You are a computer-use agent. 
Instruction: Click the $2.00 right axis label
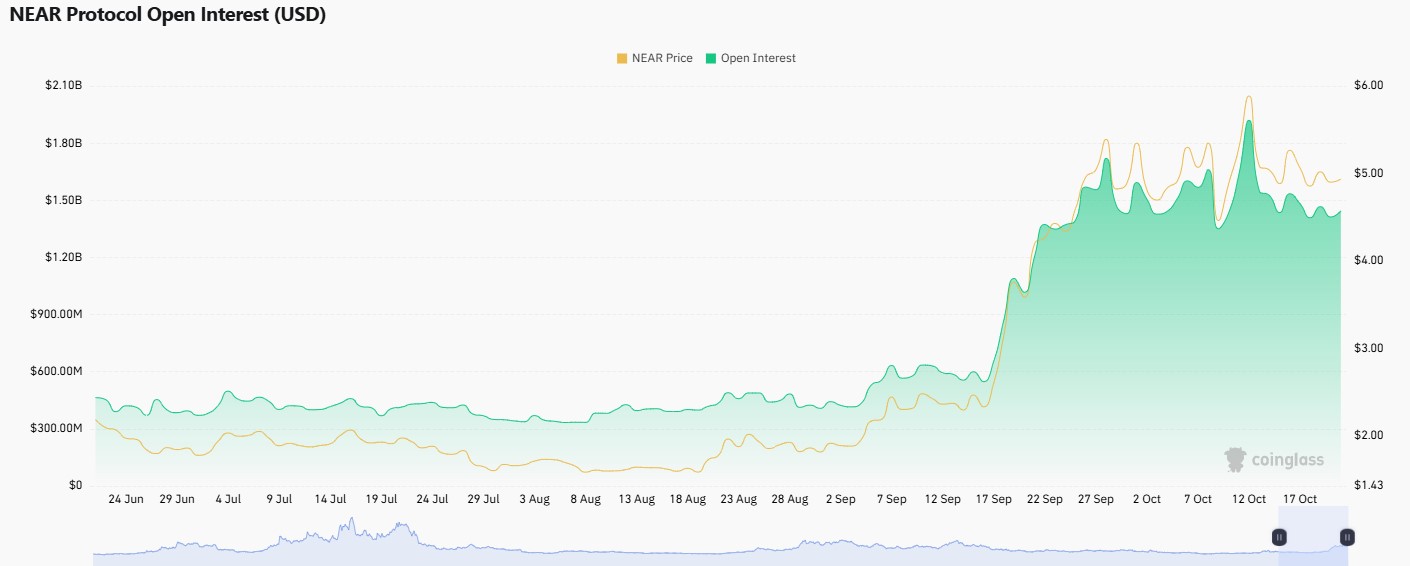tap(1368, 435)
